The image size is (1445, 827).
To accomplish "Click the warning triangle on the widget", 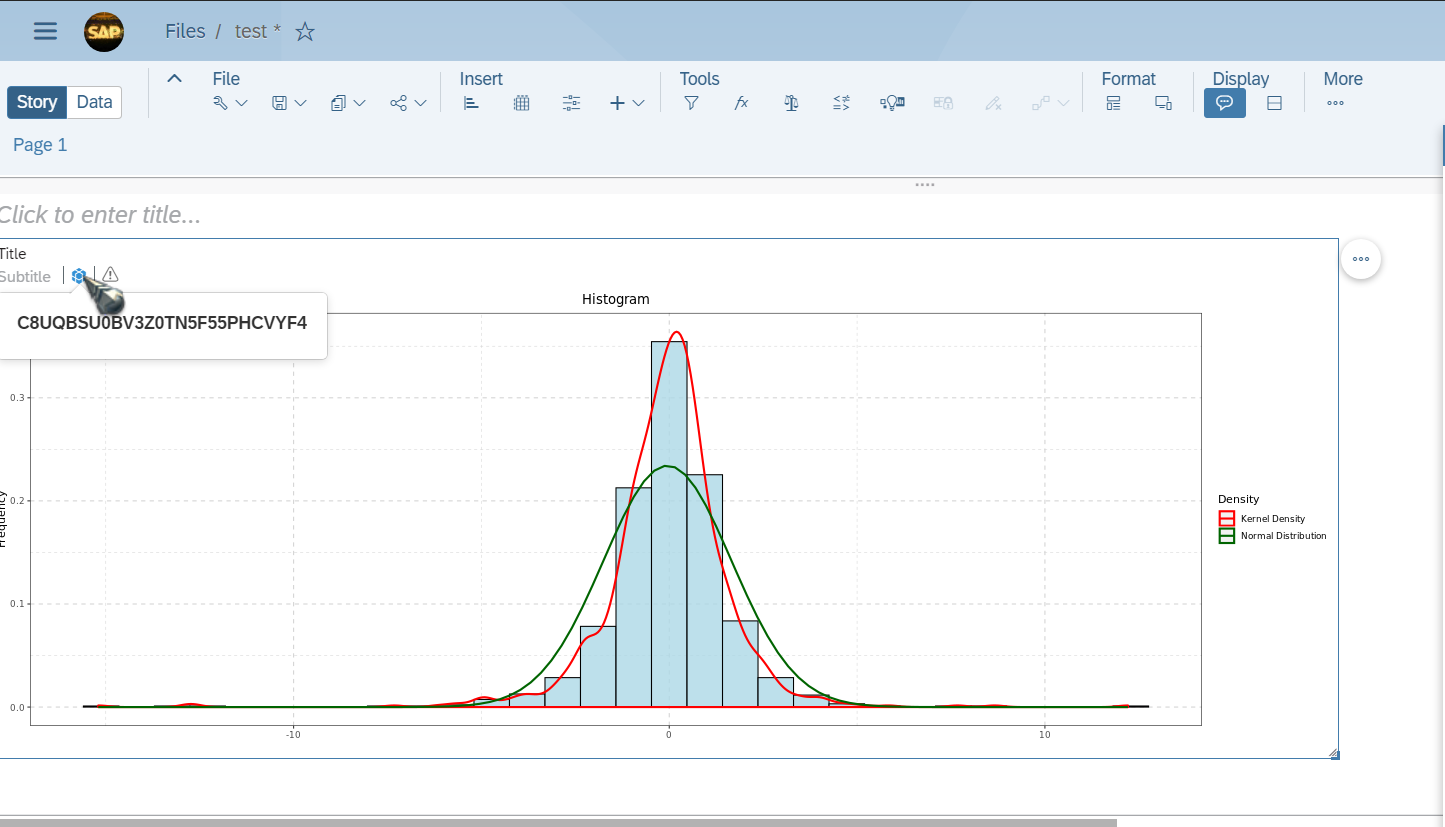I will click(x=110, y=275).
